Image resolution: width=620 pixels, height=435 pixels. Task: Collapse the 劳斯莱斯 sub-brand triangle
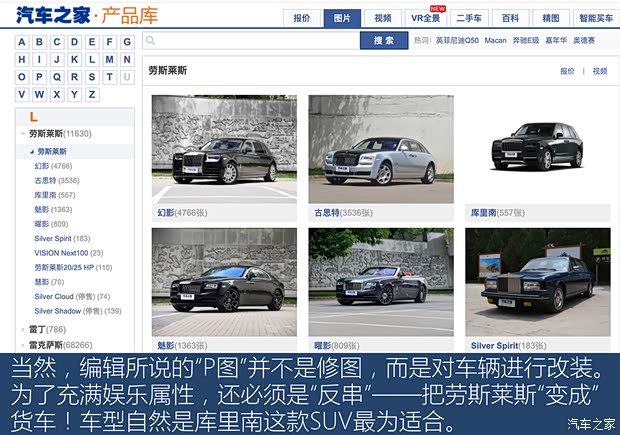pyautogui.click(x=31, y=151)
